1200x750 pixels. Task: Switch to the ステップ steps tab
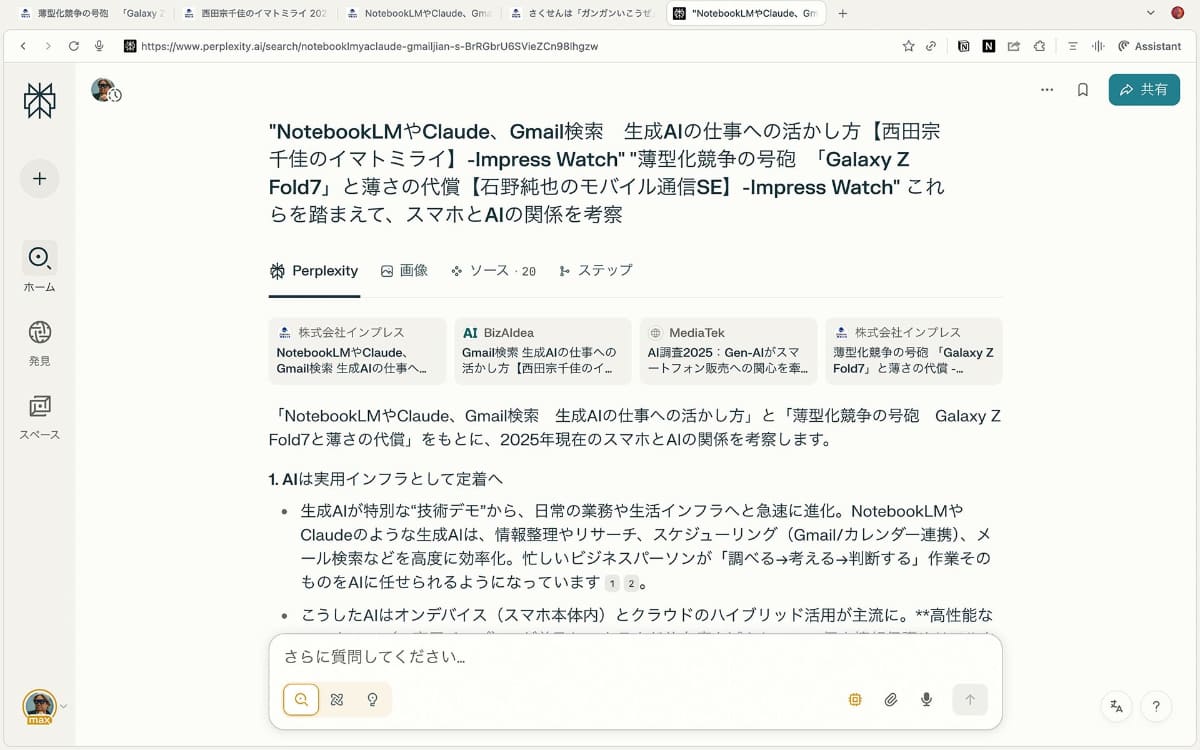pyautogui.click(x=596, y=271)
